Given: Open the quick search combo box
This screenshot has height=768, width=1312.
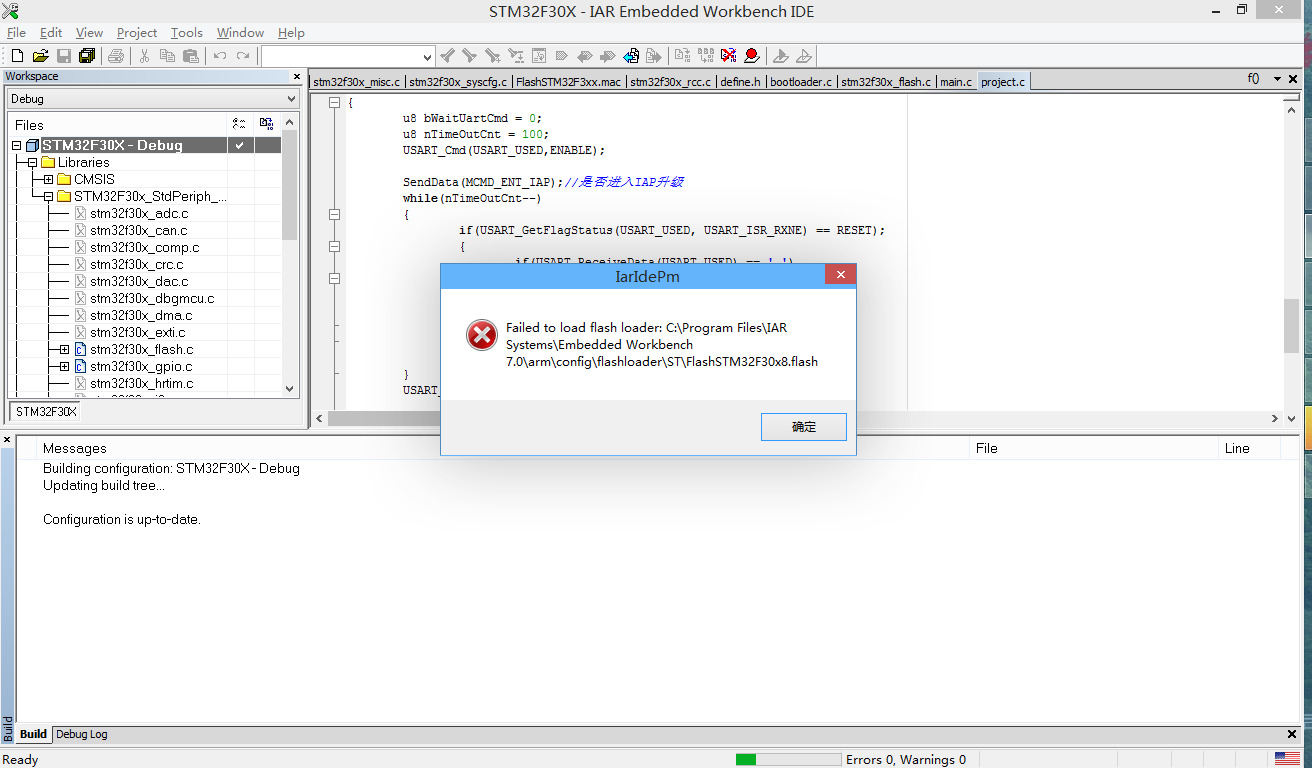Looking at the screenshot, I should [x=348, y=56].
